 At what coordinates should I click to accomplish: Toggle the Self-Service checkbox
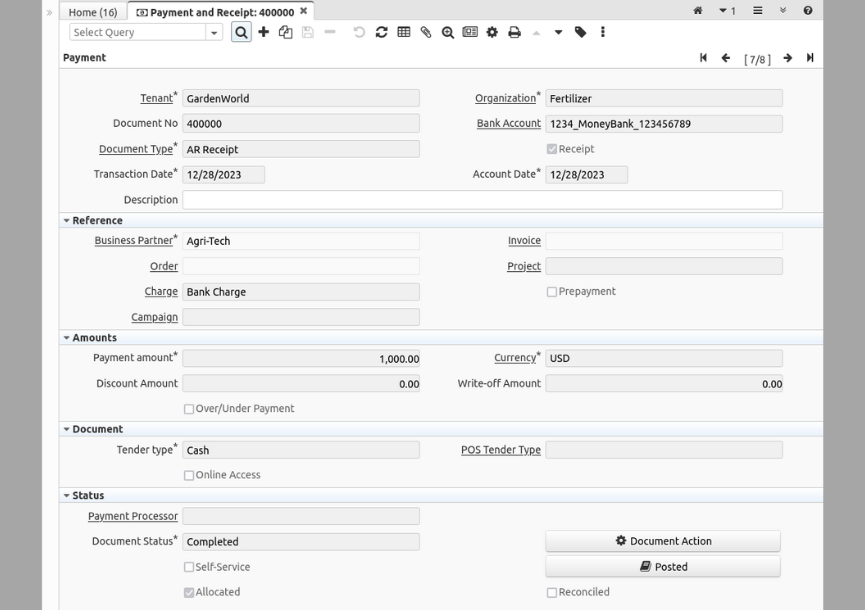click(189, 567)
